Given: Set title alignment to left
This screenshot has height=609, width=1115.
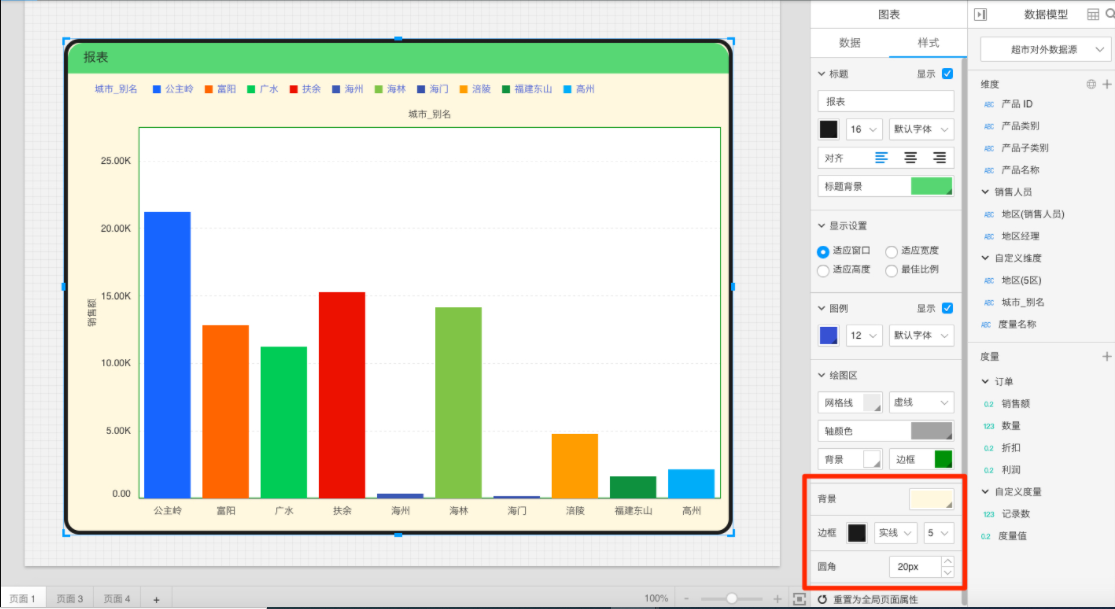Looking at the screenshot, I should click(881, 158).
